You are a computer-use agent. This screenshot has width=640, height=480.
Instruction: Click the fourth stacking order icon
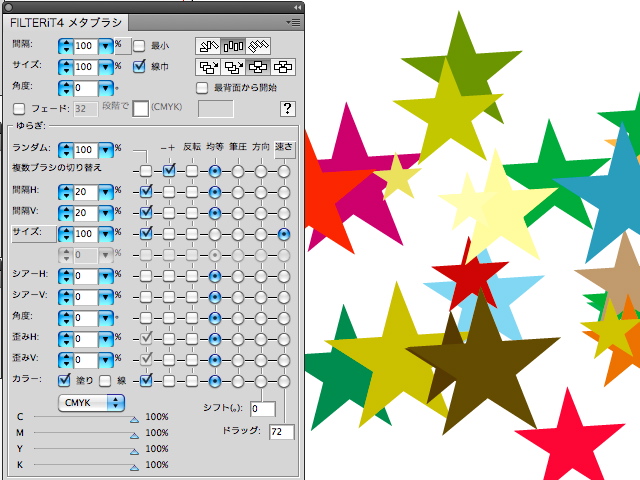[283, 67]
